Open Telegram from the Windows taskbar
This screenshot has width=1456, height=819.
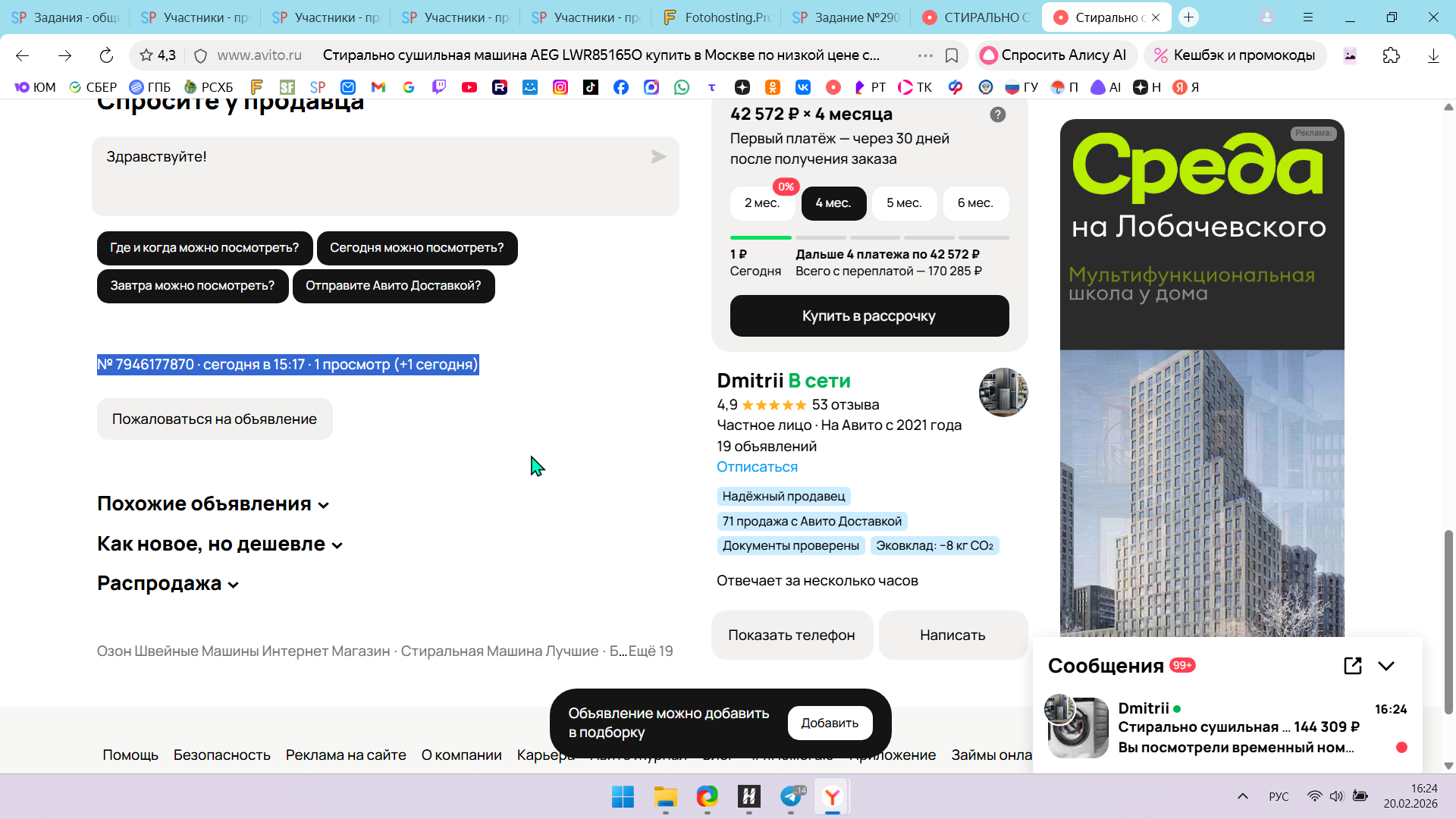click(791, 797)
